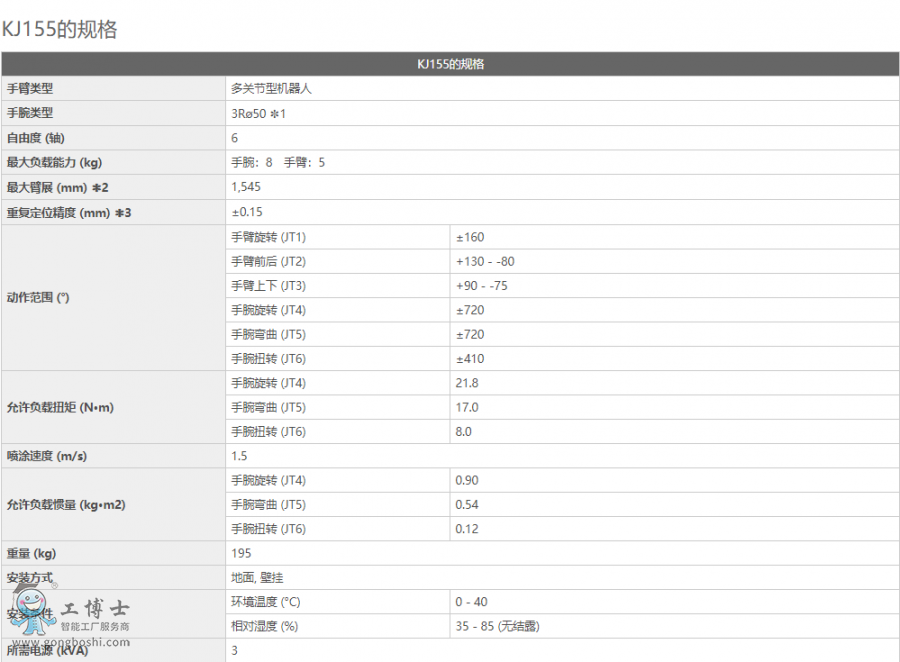Select the 3Rø50 wrist type value
The image size is (900, 662).
click(x=258, y=113)
